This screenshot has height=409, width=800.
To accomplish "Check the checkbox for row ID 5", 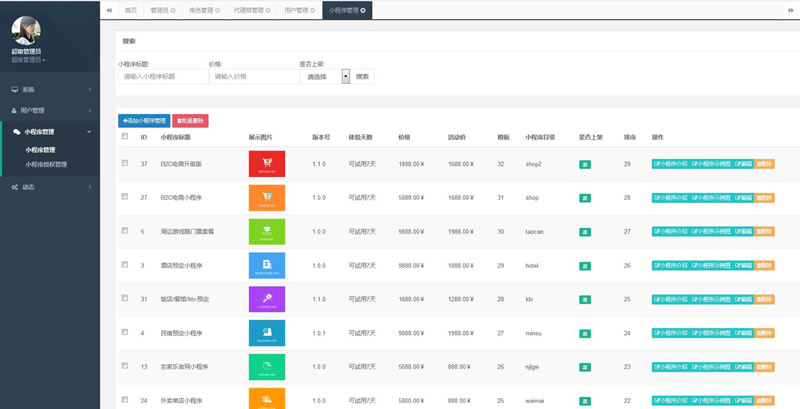I will click(125, 231).
